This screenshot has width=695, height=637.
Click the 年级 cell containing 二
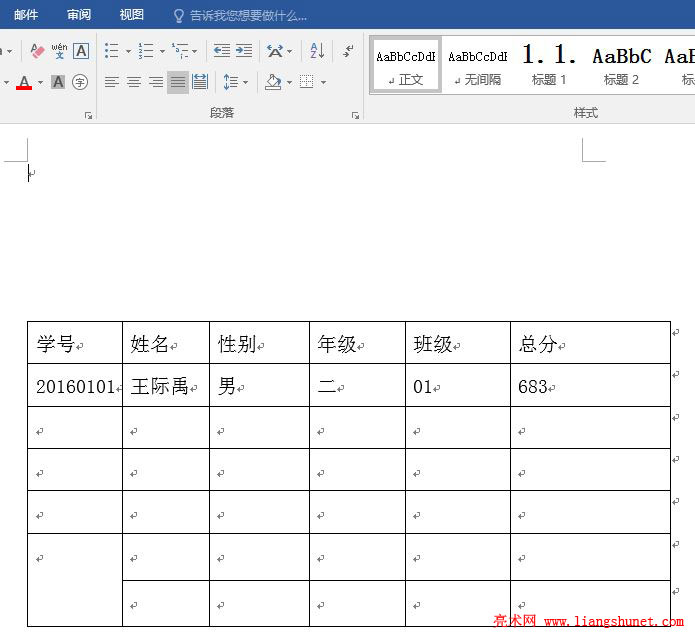click(x=357, y=385)
